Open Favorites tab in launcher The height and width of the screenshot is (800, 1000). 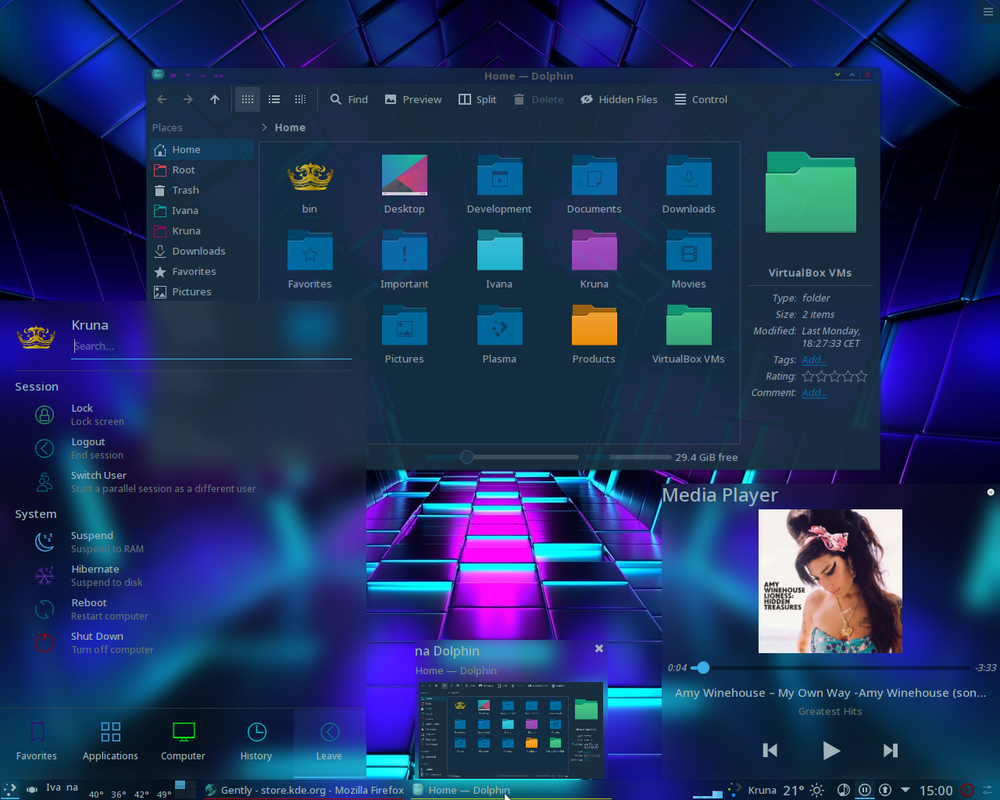click(x=36, y=742)
